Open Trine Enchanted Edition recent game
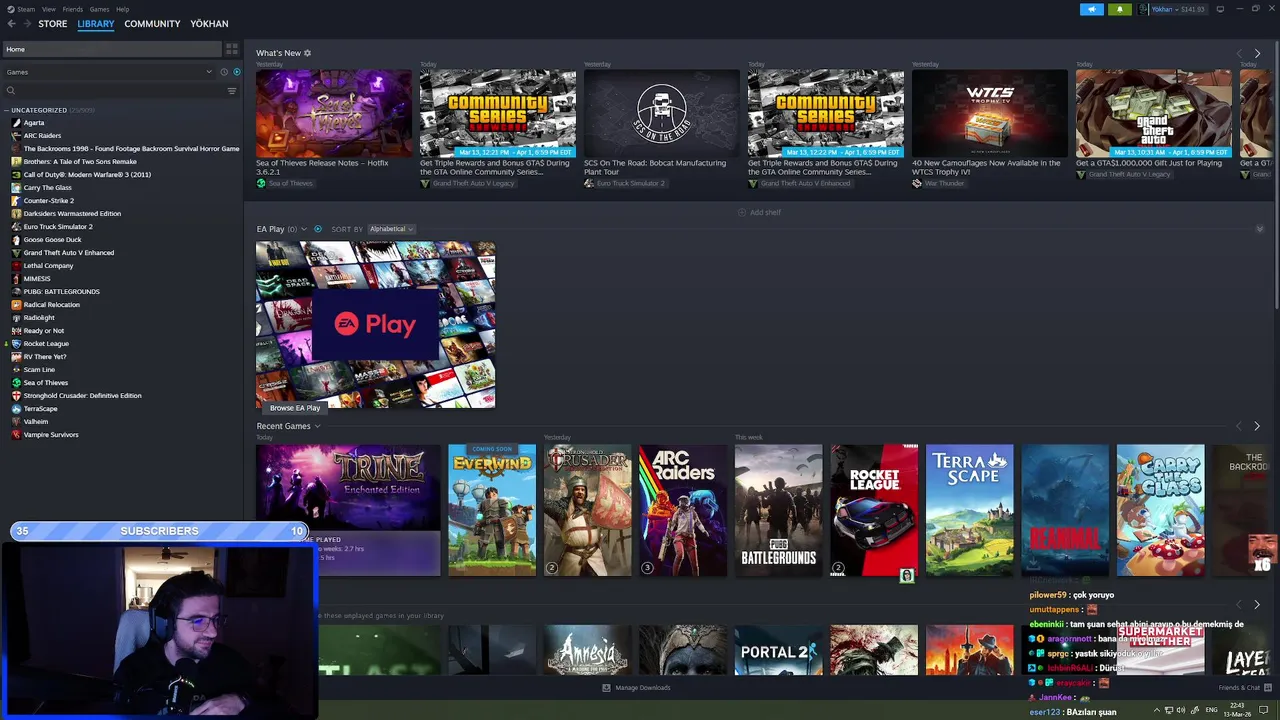1280x720 pixels. pyautogui.click(x=348, y=488)
